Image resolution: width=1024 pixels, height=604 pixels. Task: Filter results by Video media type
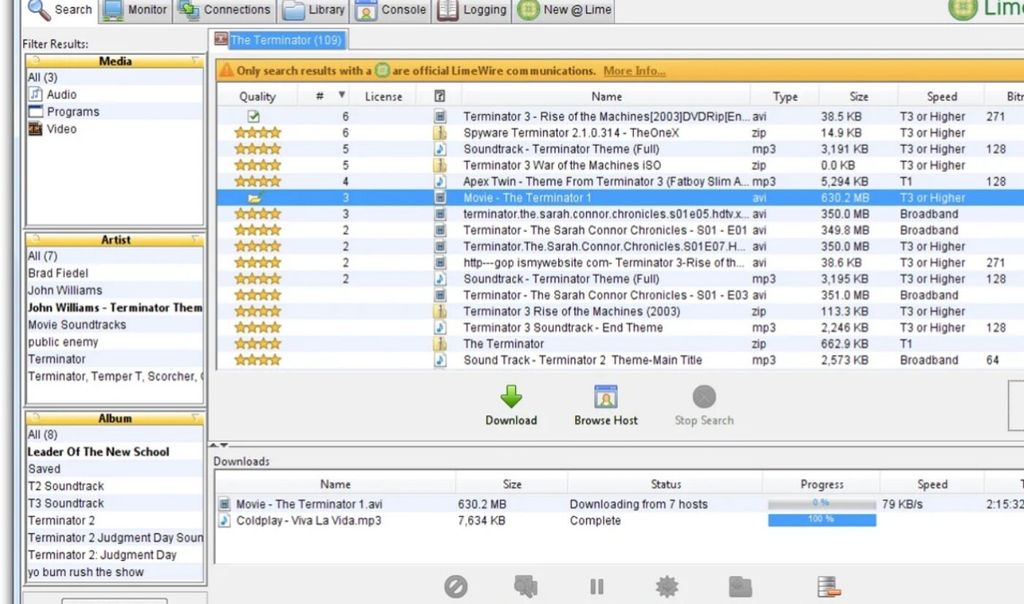pyautogui.click(x=61, y=129)
